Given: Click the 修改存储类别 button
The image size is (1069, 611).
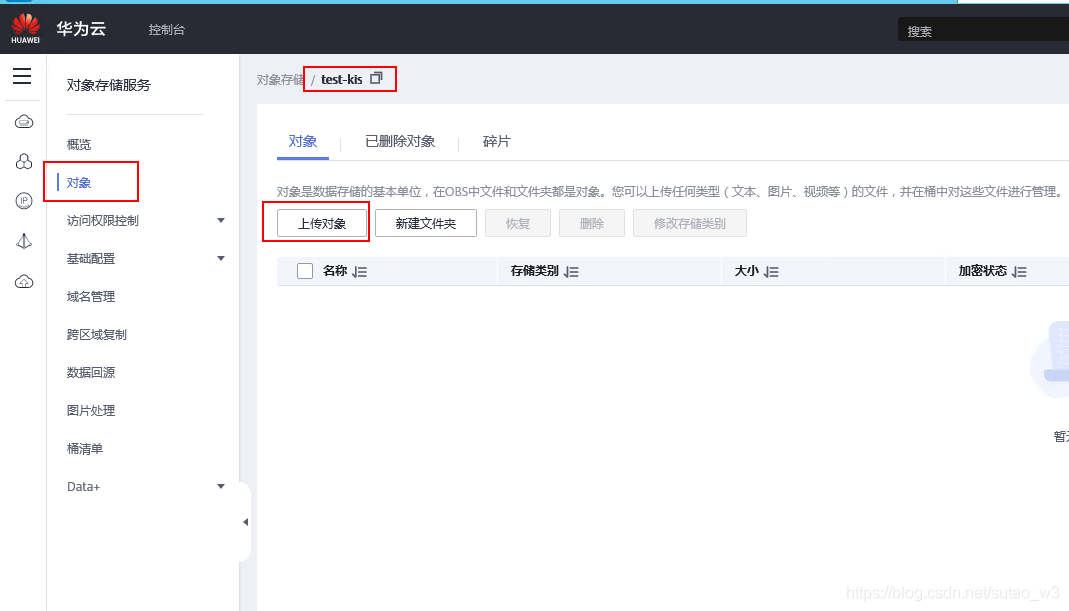Looking at the screenshot, I should pyautogui.click(x=689, y=223).
